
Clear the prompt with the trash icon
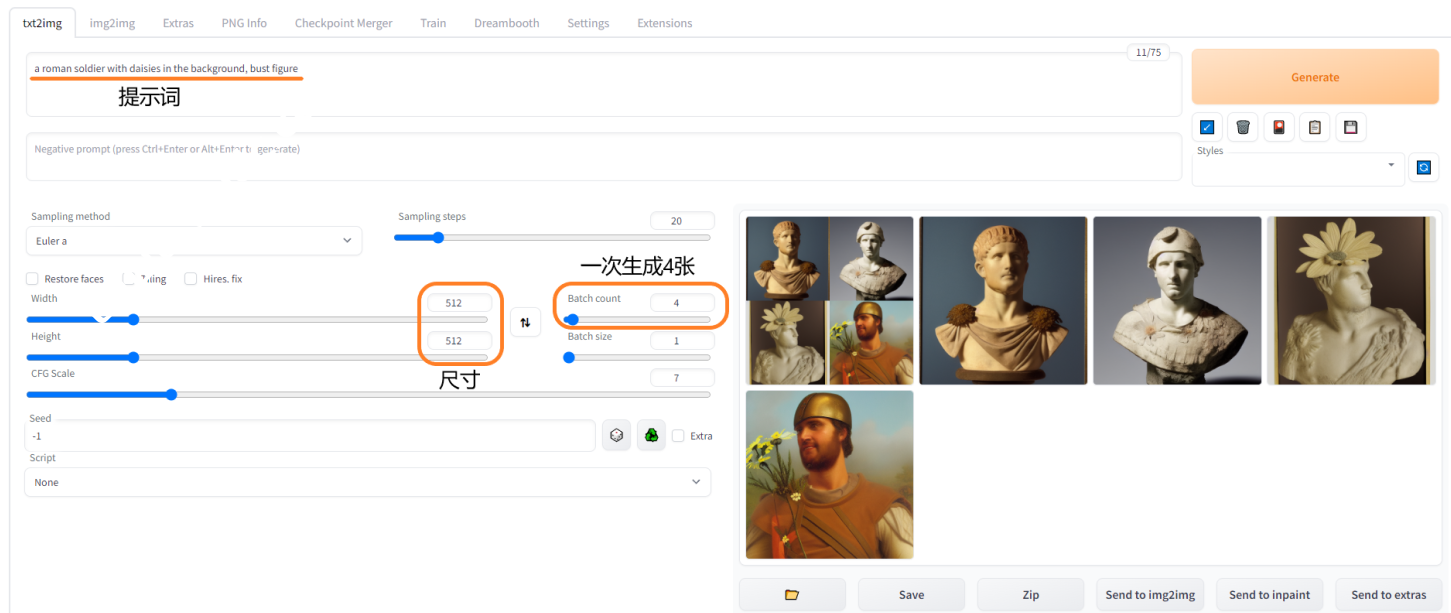(x=1242, y=127)
